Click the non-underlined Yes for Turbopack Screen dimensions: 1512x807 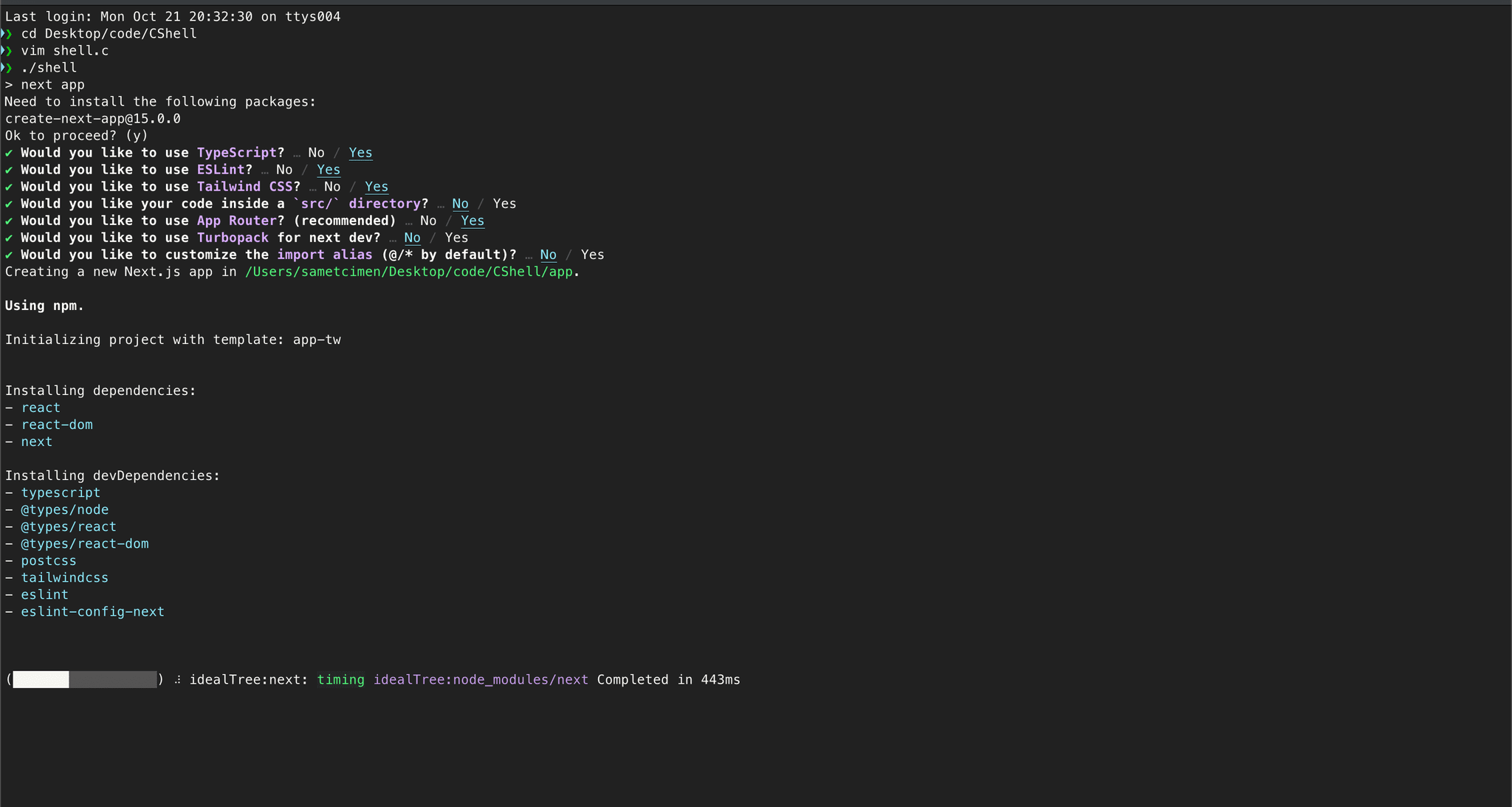coord(456,238)
